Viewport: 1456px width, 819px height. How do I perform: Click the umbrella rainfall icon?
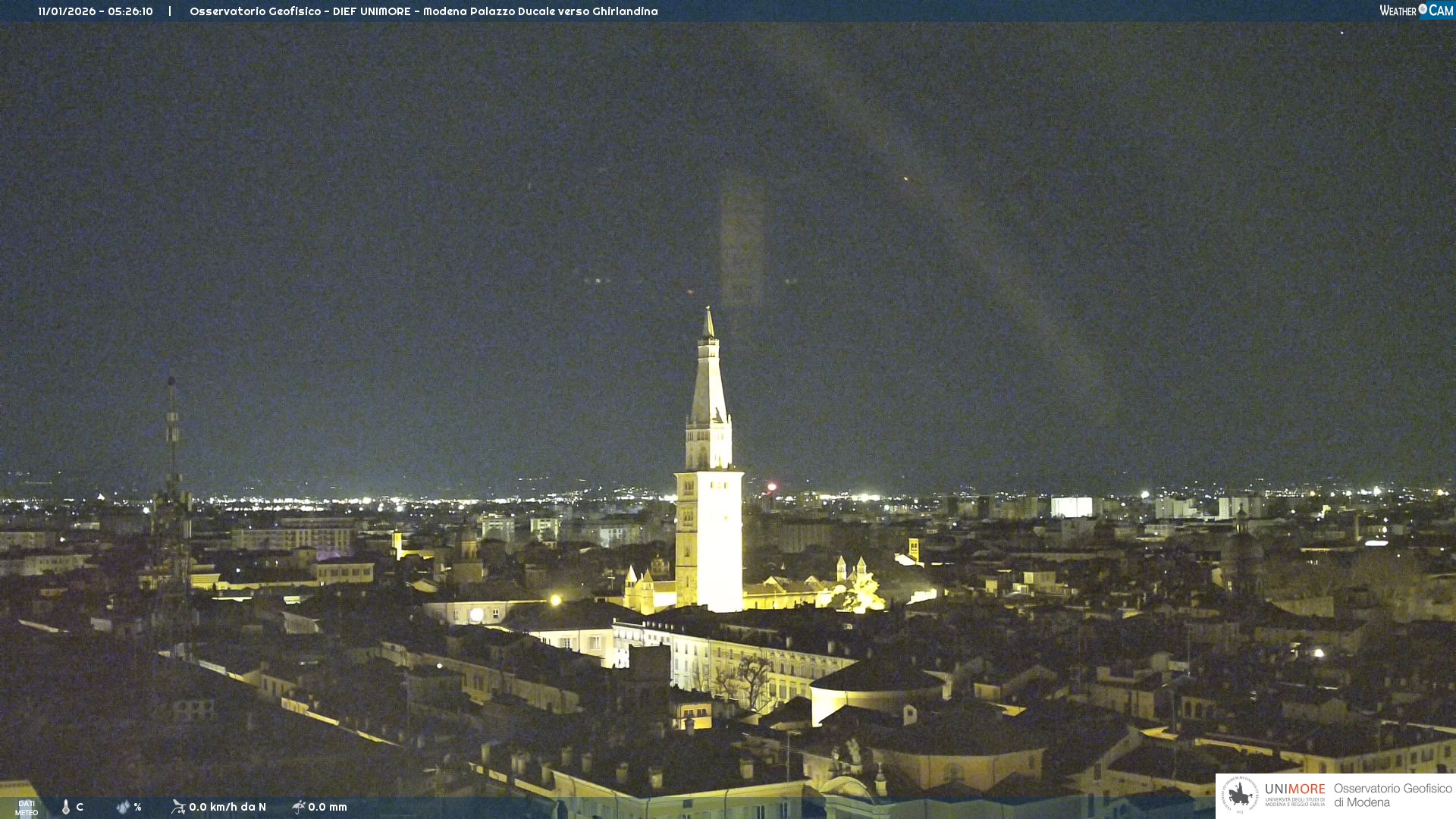pos(298,807)
